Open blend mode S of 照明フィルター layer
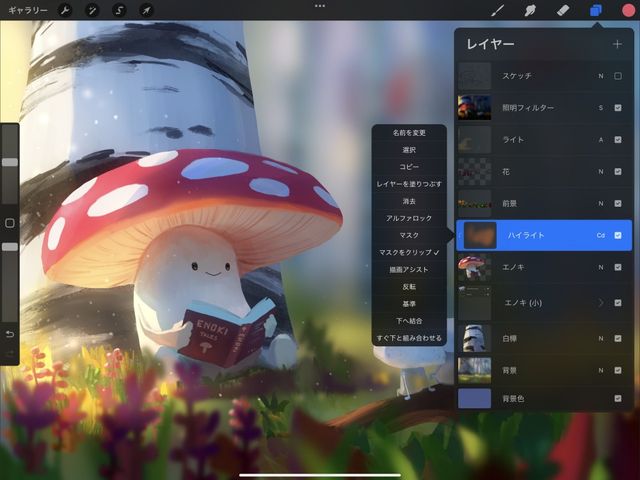Screen dimensions: 640x480 [601, 108]
